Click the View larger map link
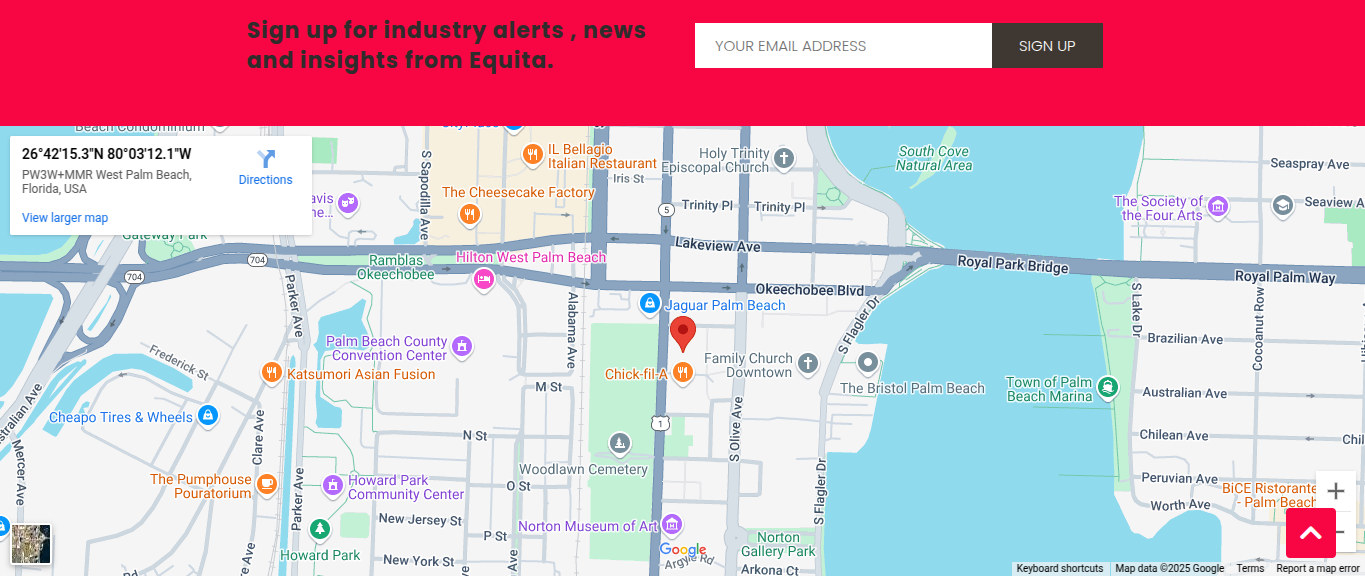 (65, 218)
